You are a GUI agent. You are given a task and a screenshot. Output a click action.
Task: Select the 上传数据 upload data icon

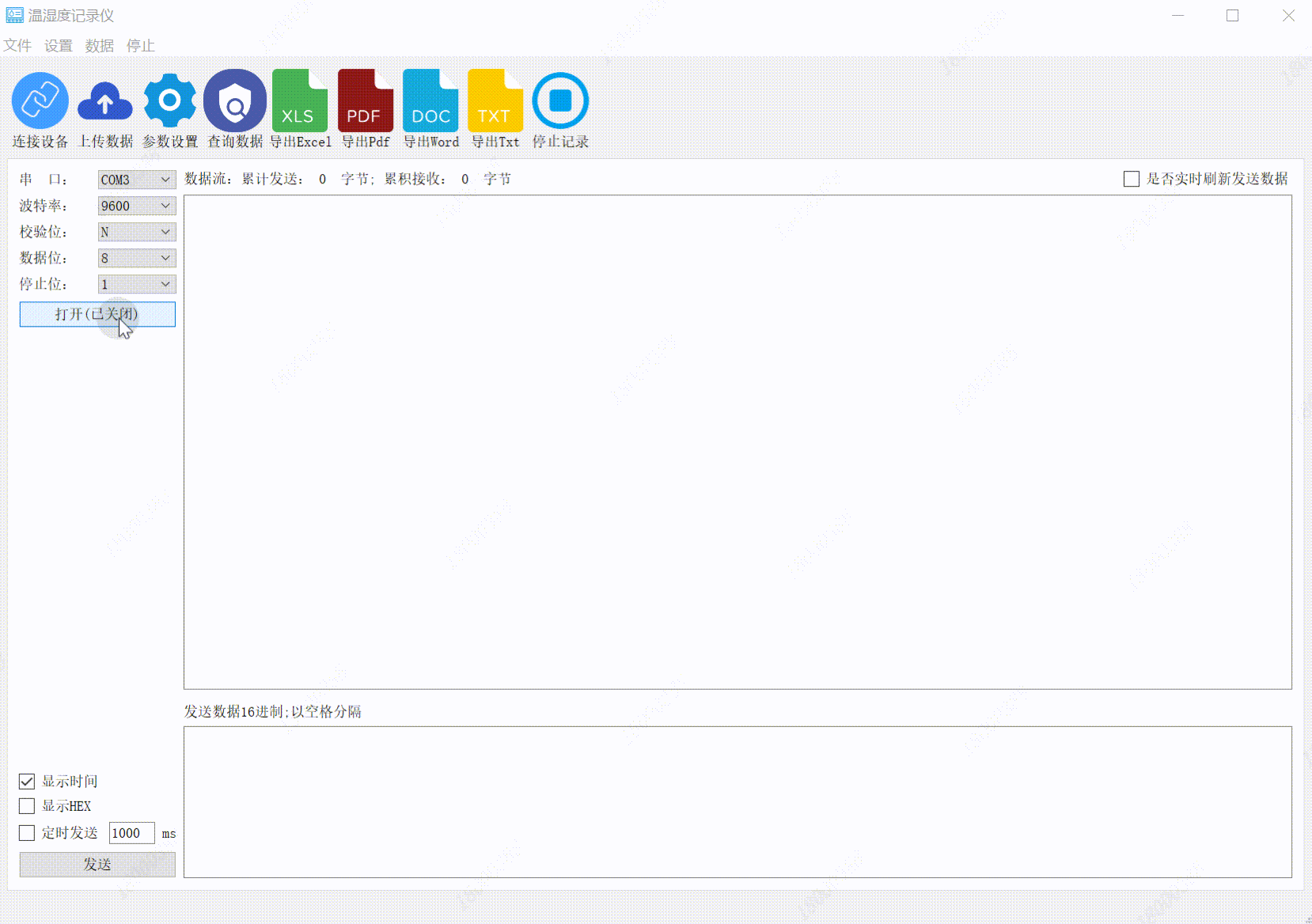pos(104,100)
